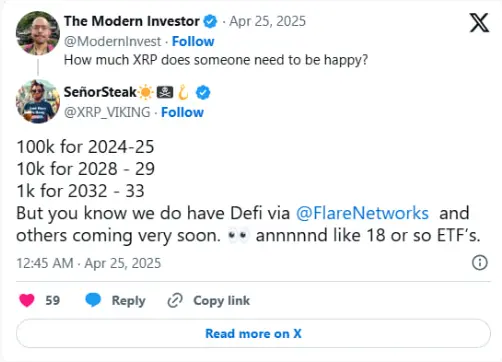Open The Modern Investor display name
Image resolution: width=502 pixels, height=362 pixels.
pos(132,21)
